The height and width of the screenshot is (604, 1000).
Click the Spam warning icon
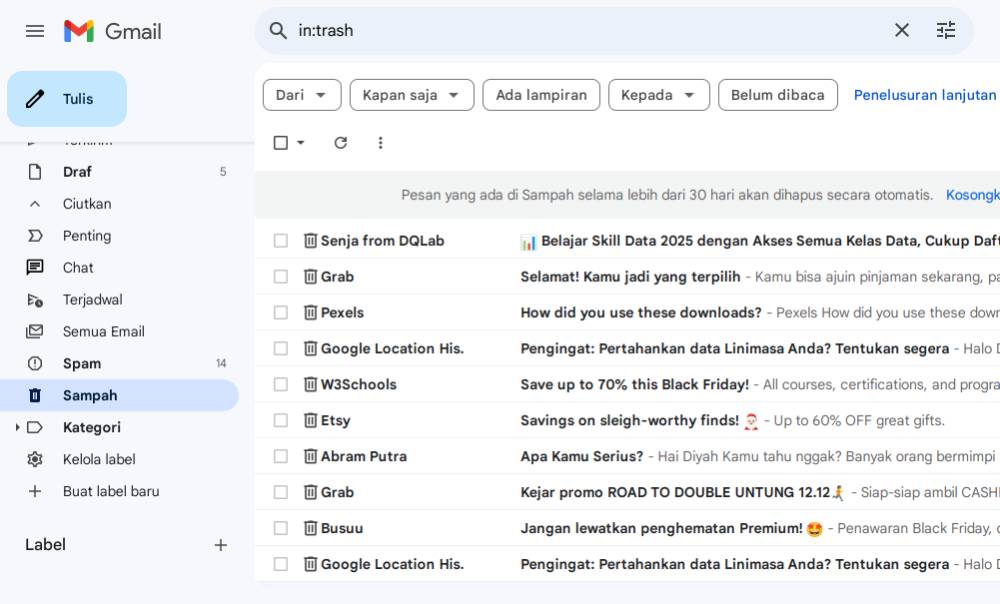[35, 364]
